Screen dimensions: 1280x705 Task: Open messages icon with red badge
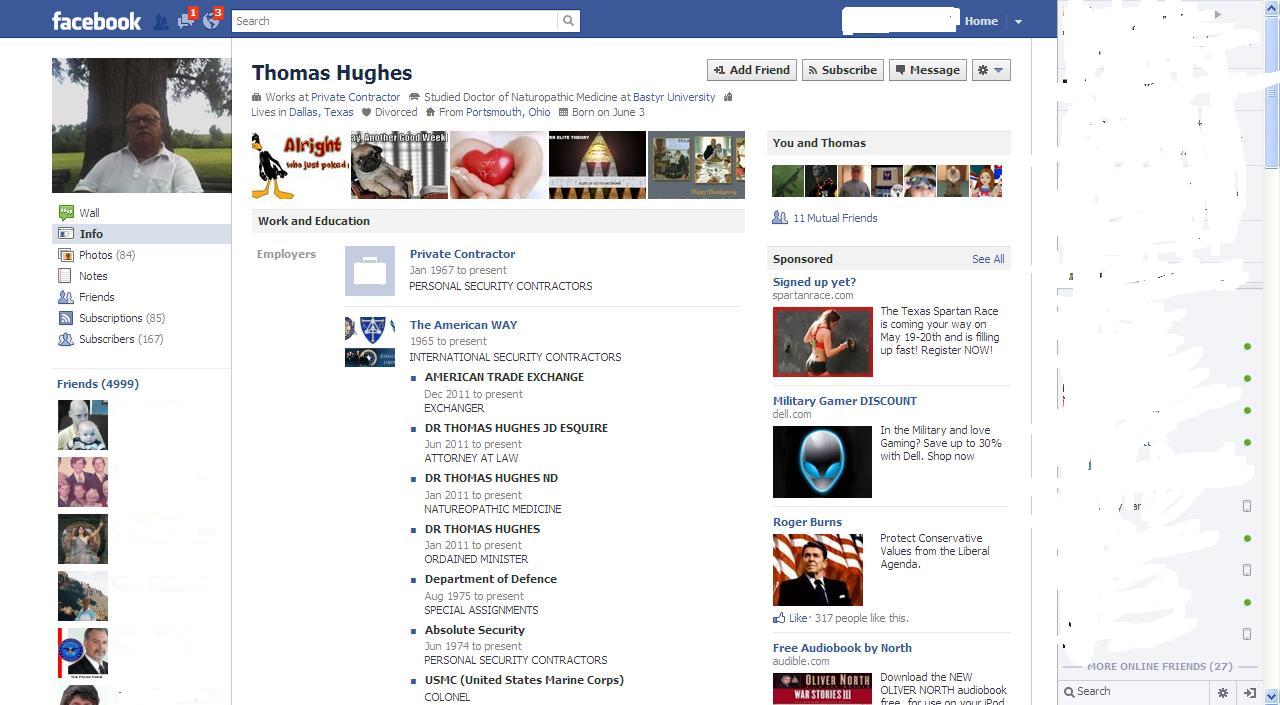coord(186,19)
